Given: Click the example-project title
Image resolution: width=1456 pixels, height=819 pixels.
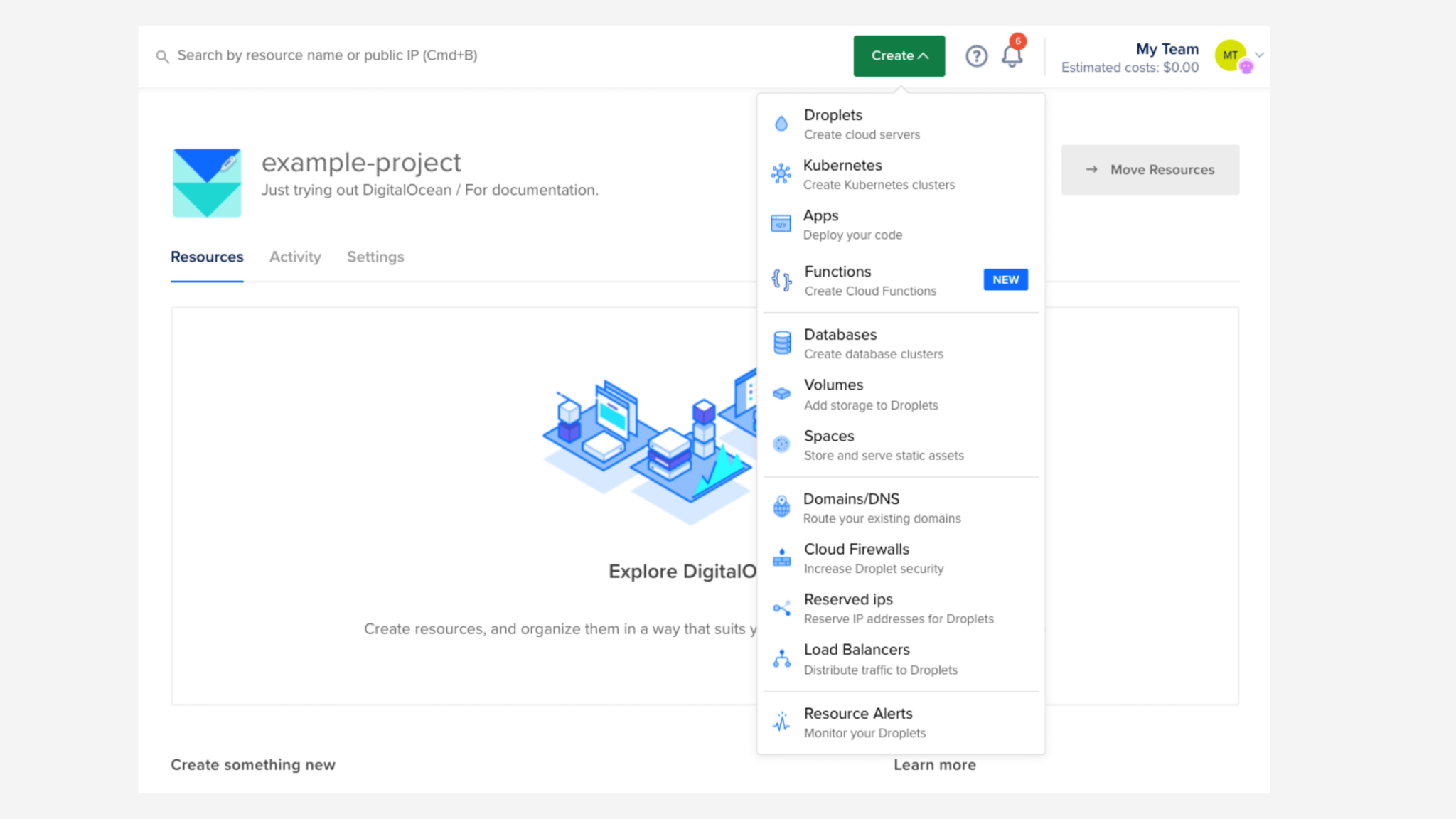Looking at the screenshot, I should [x=361, y=162].
